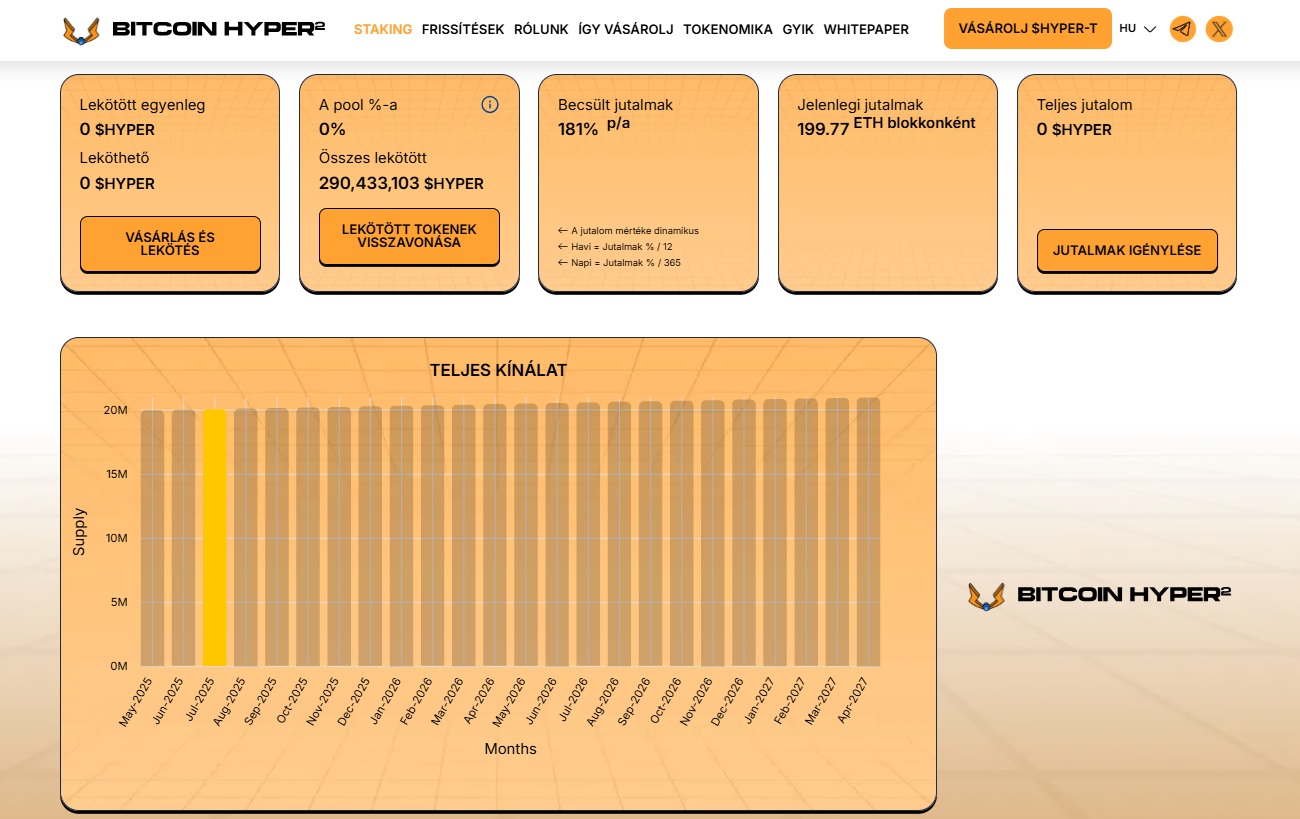Click the TELJES KÍNÁLAT chart title
Viewport: 1300px width, 819px height.
498,370
